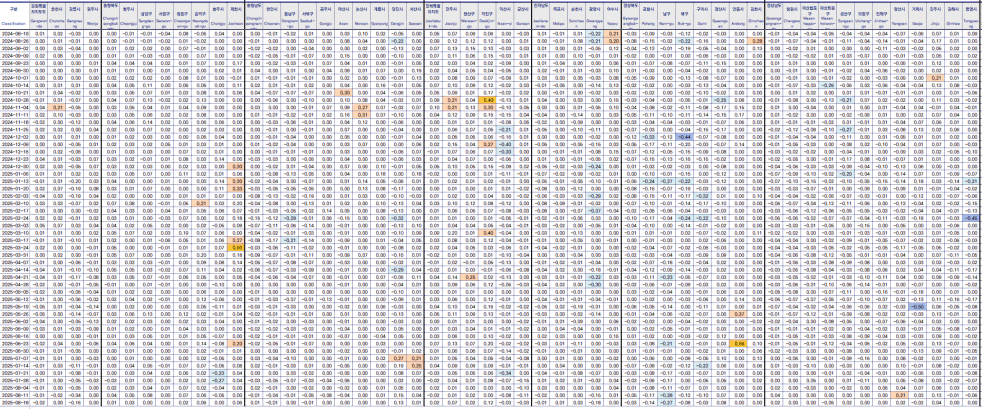Select the Pohang column header
Image resolution: width=982 pixels, height=409 pixels.
(648, 16)
